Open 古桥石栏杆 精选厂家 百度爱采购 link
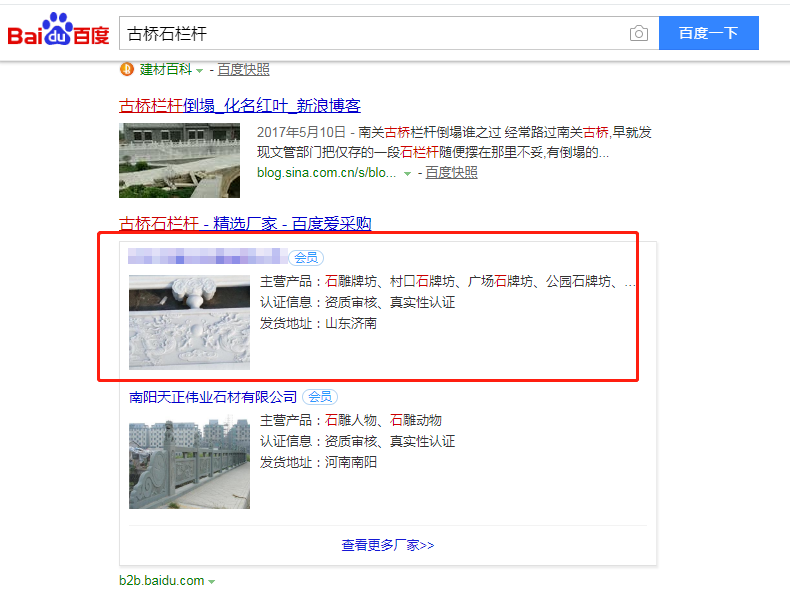790x603 pixels. [x=245, y=223]
